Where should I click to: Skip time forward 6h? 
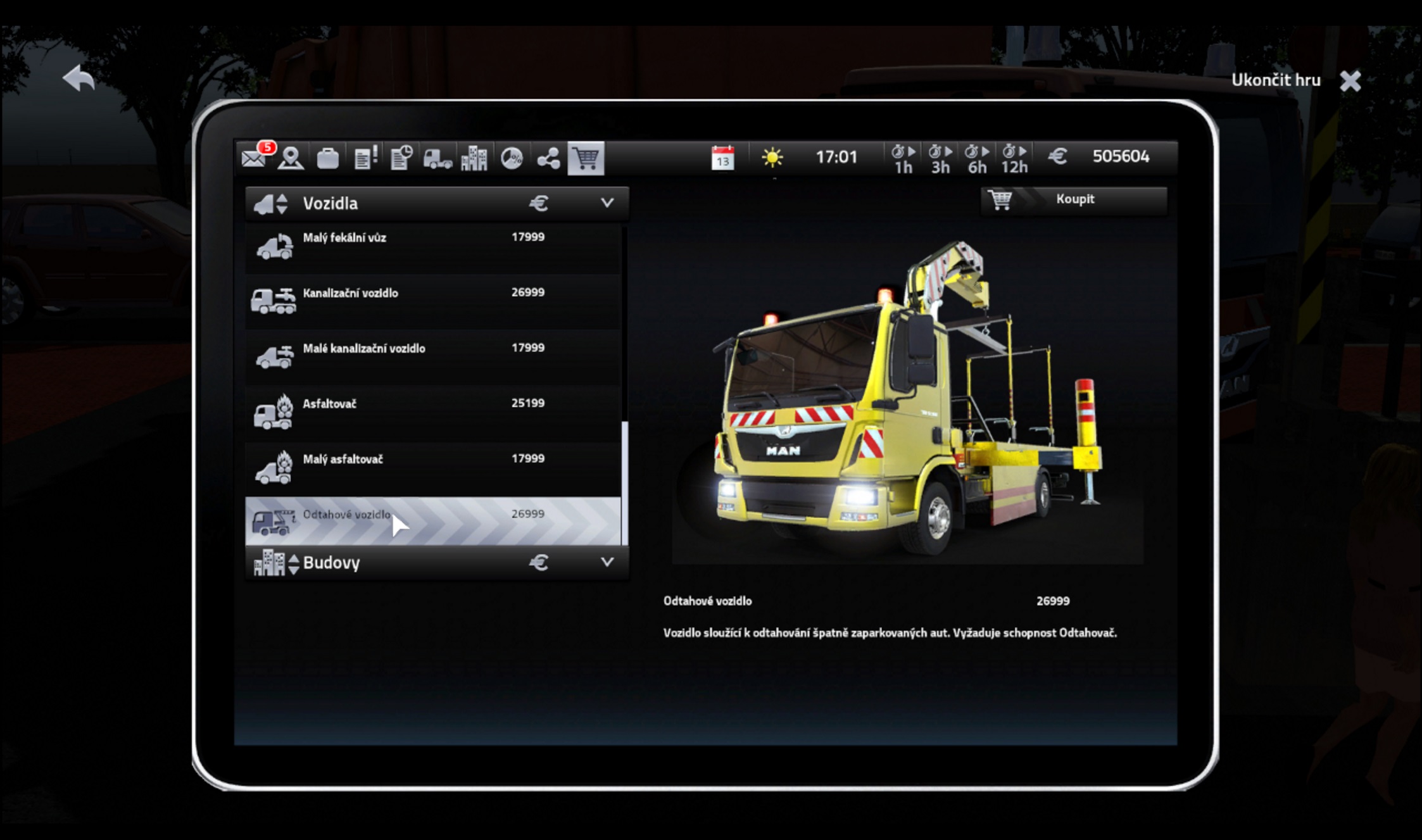977,159
